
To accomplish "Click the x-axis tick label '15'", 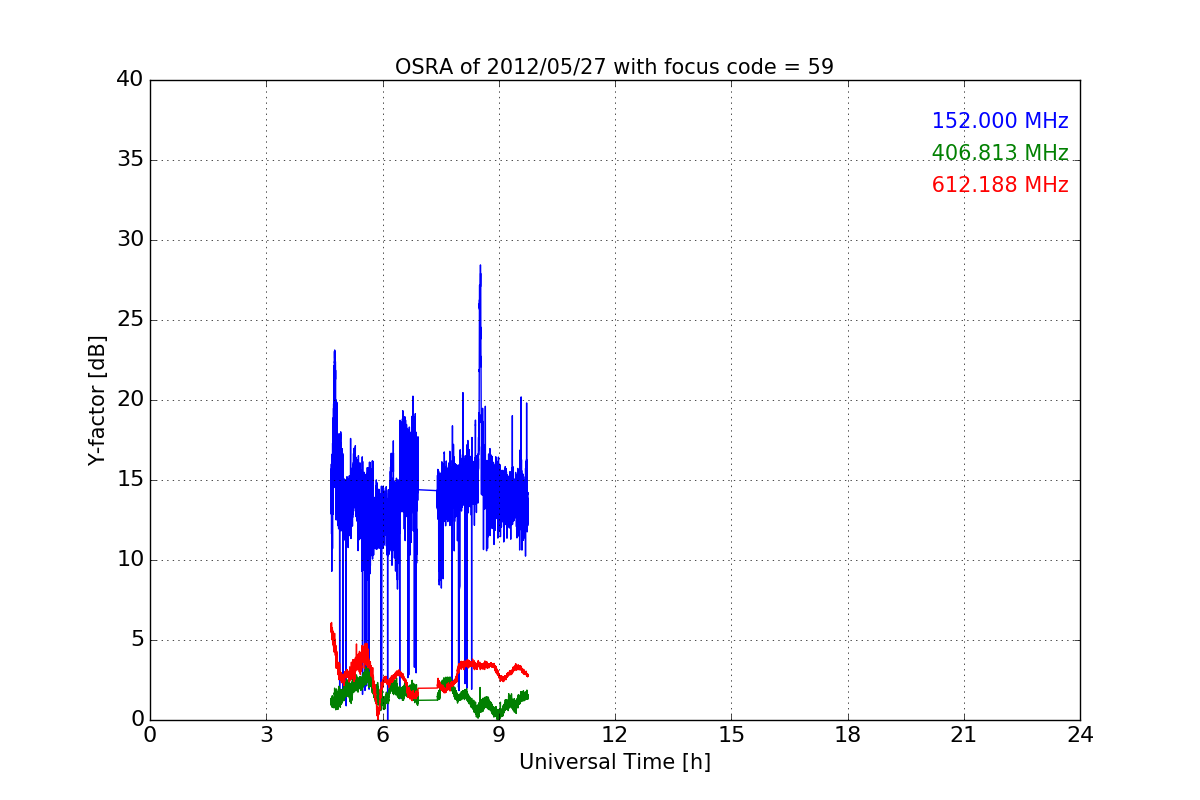I will click(731, 735).
